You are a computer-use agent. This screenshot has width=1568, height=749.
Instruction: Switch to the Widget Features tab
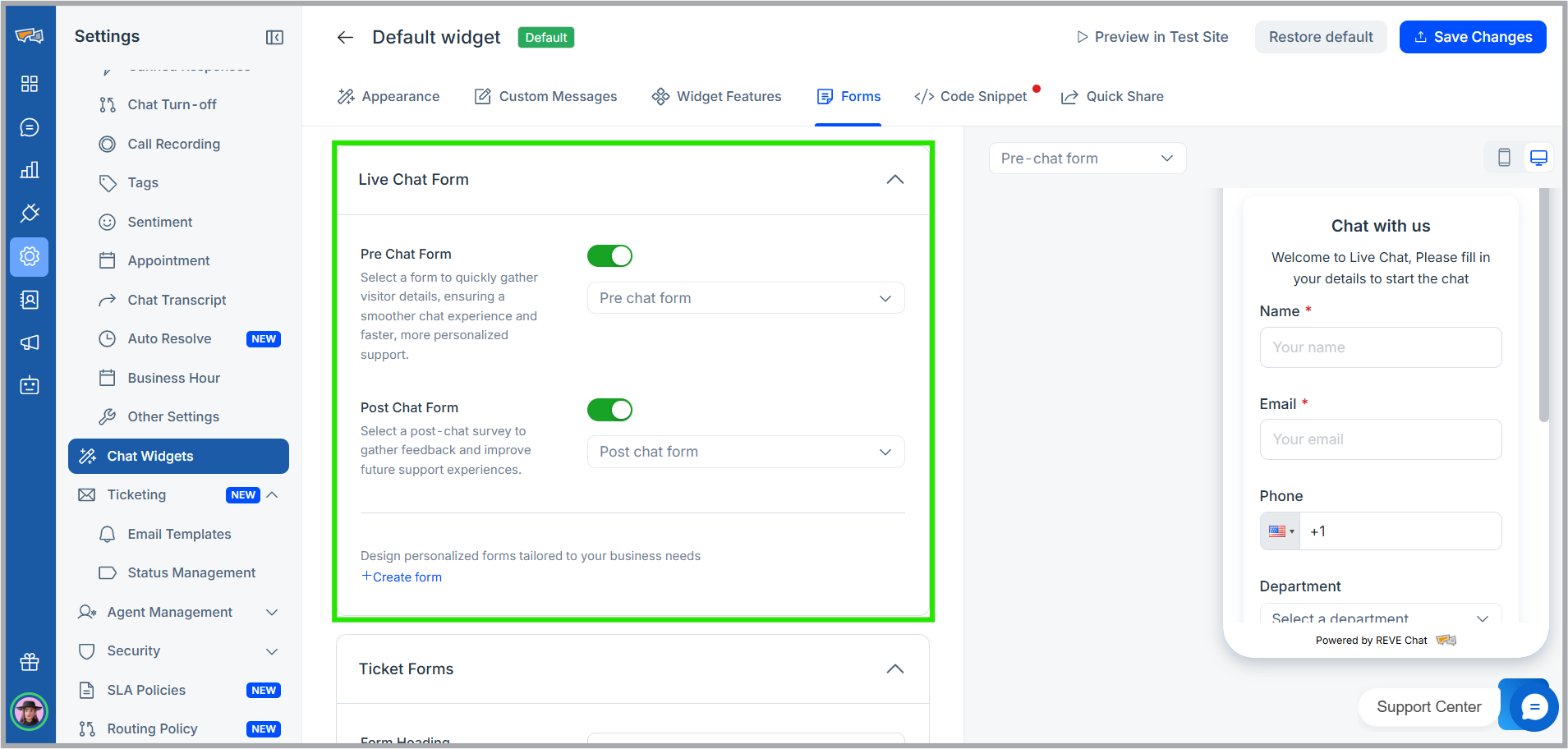717,97
